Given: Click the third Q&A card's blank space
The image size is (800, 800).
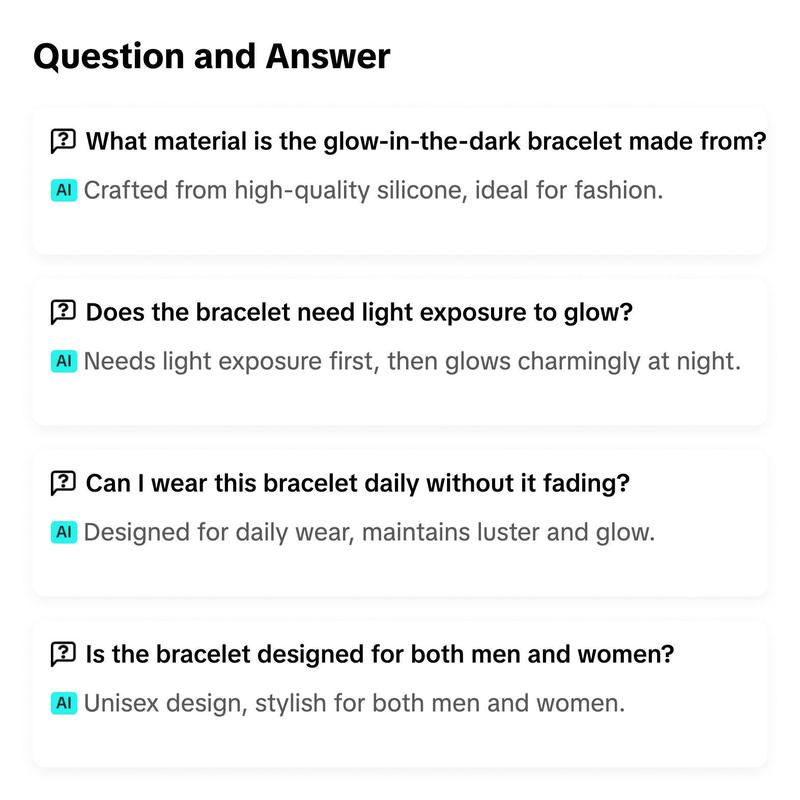Looking at the screenshot, I should [x=399, y=571].
